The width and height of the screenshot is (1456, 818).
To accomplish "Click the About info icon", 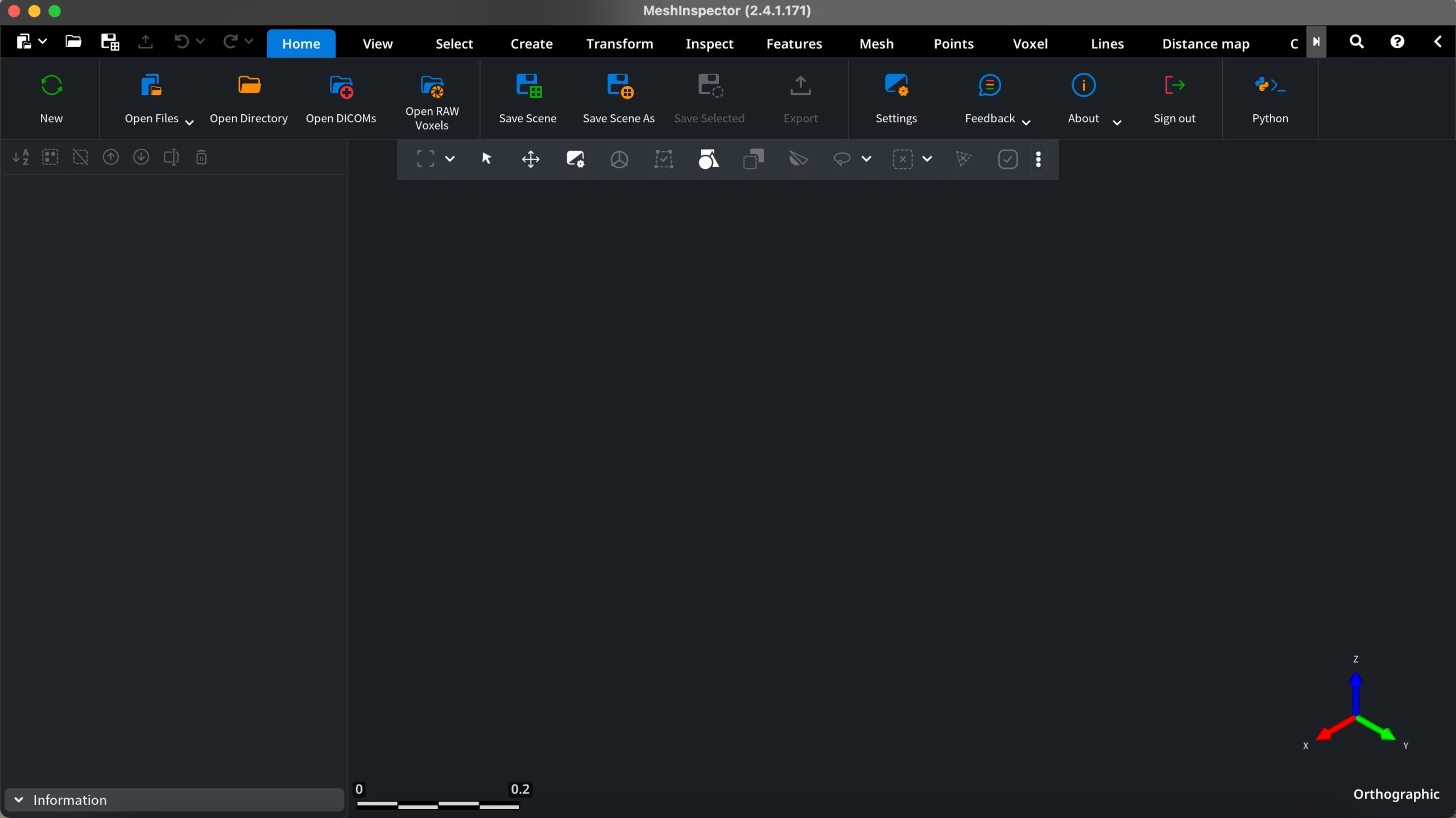I will tap(1083, 85).
